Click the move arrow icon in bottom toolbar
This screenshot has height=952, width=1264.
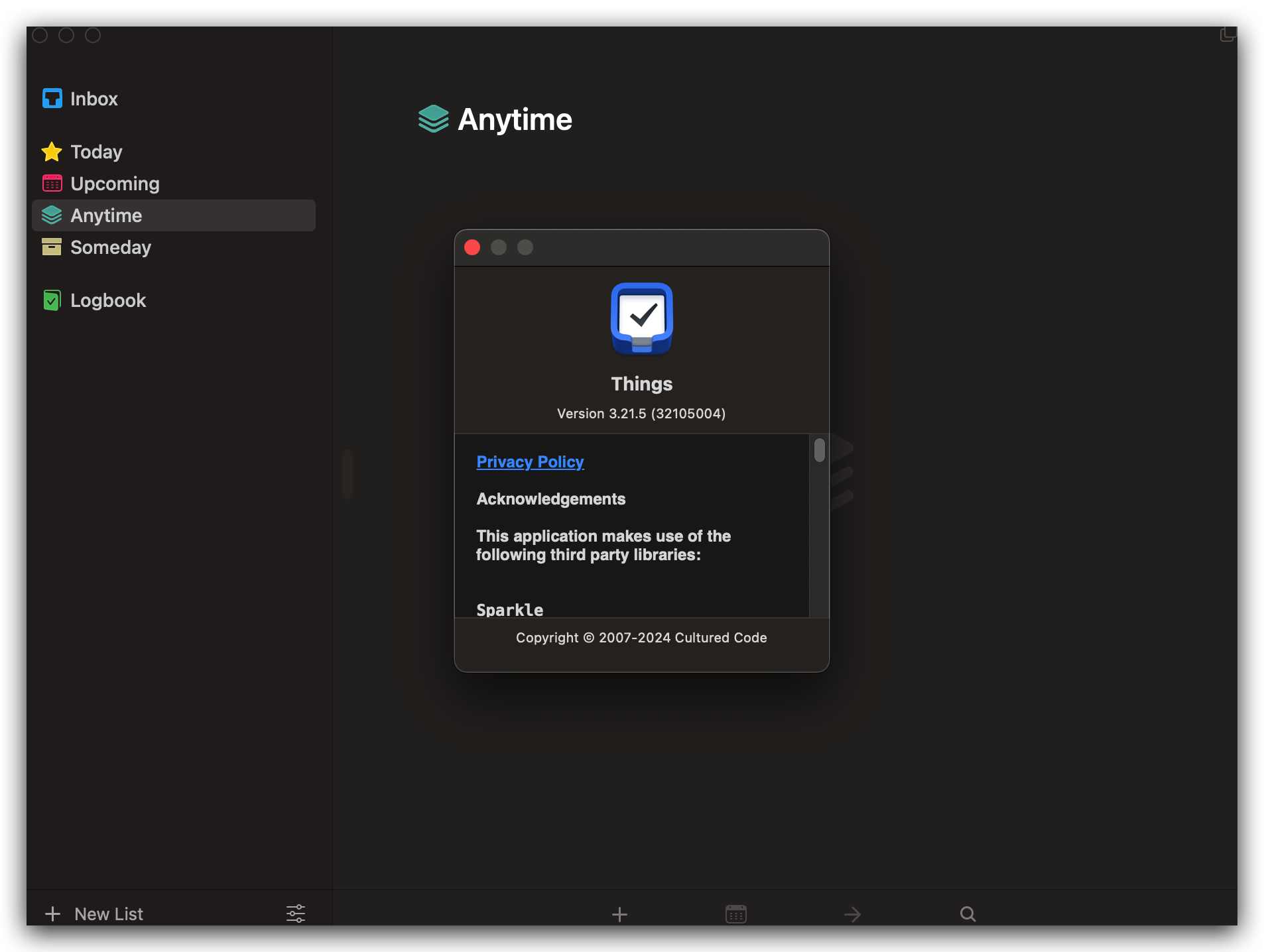(x=852, y=914)
